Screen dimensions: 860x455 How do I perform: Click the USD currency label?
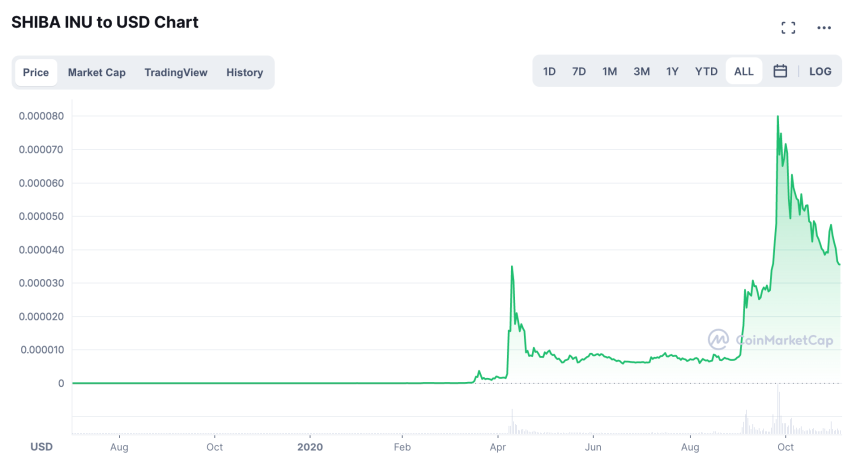point(41,446)
